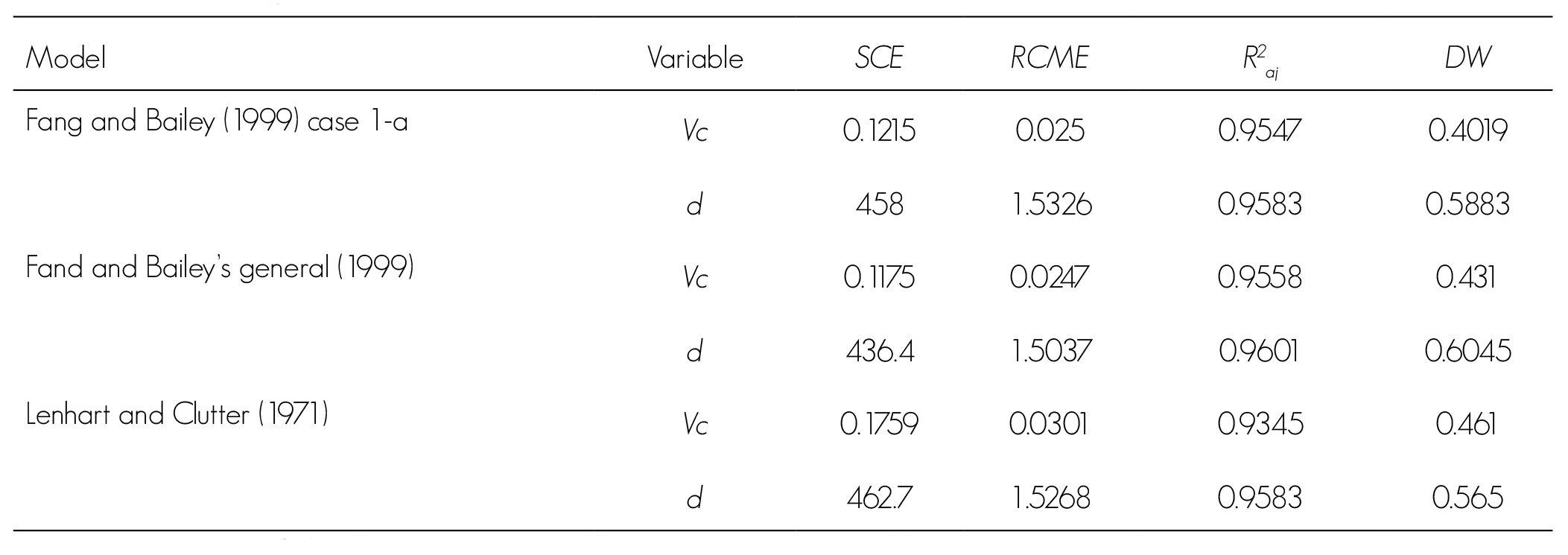Image resolution: width=1568 pixels, height=555 pixels.
Task: Select the Variable column header
Action: 695,58
